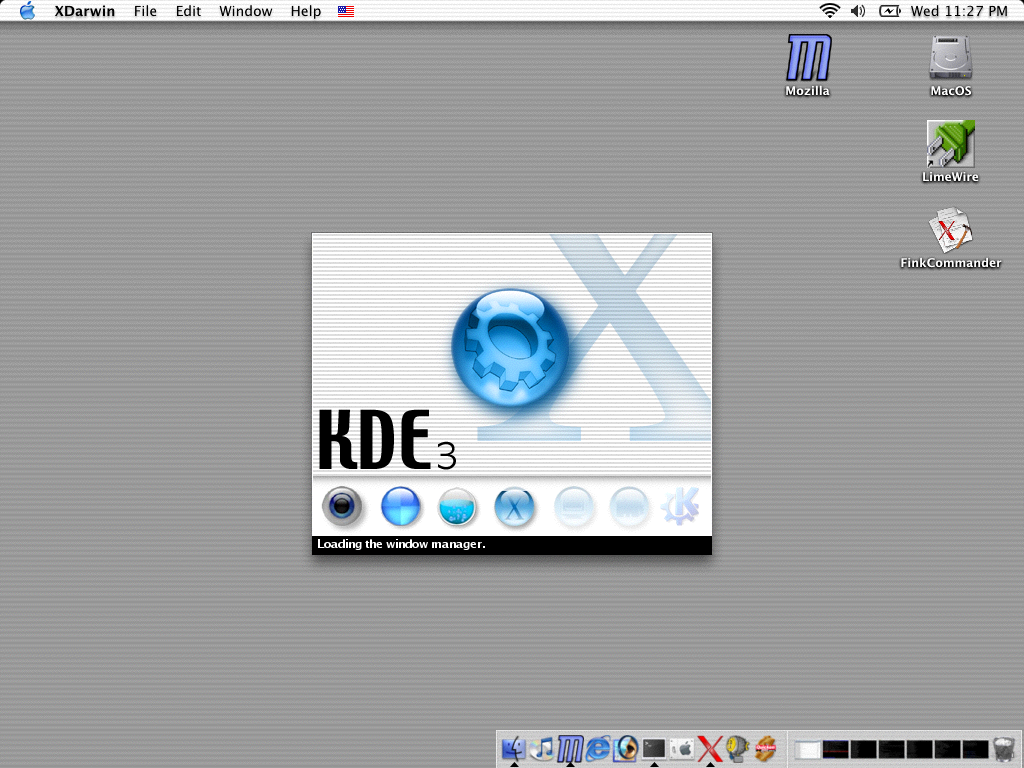This screenshot has height=768, width=1024.
Task: Open the File menu
Action: [x=145, y=11]
